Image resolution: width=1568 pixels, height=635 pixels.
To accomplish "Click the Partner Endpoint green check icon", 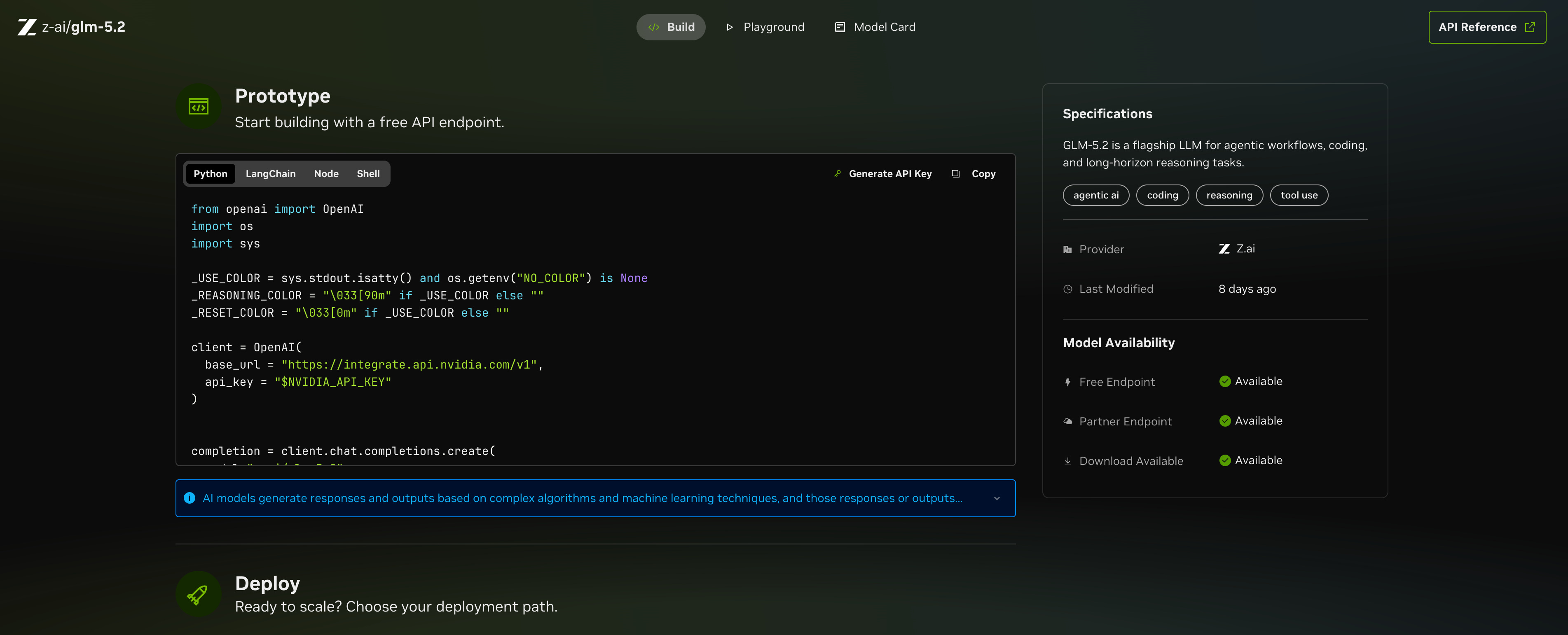I will pos(1225,421).
